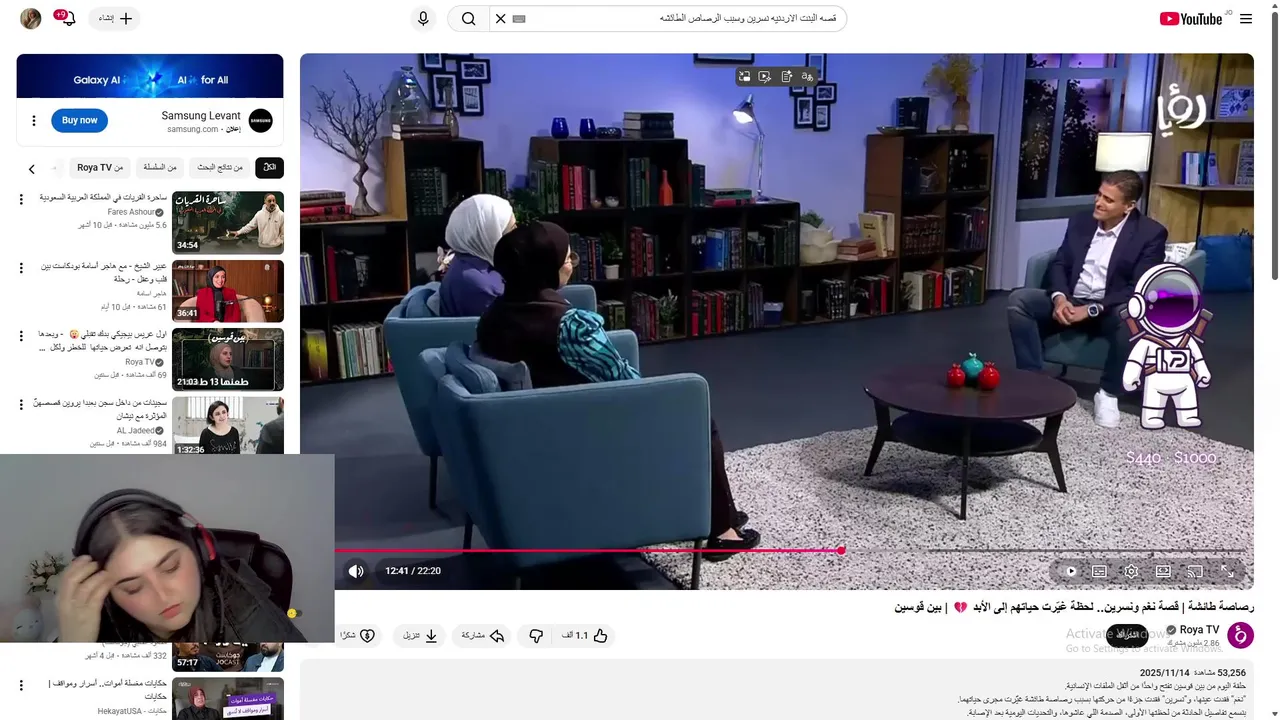
Task: Open options for the 21:03 Roya TV video
Action: [21, 336]
